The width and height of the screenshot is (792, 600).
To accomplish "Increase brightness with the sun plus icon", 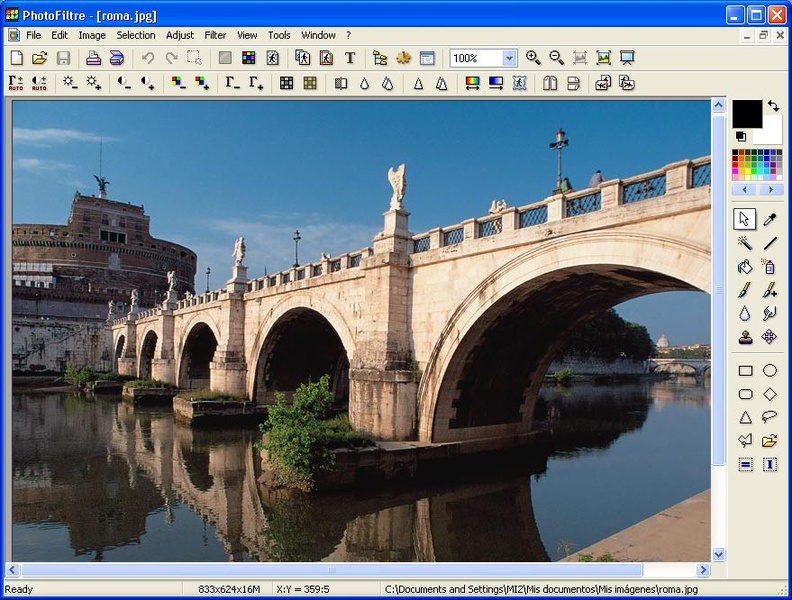I will (x=94, y=83).
